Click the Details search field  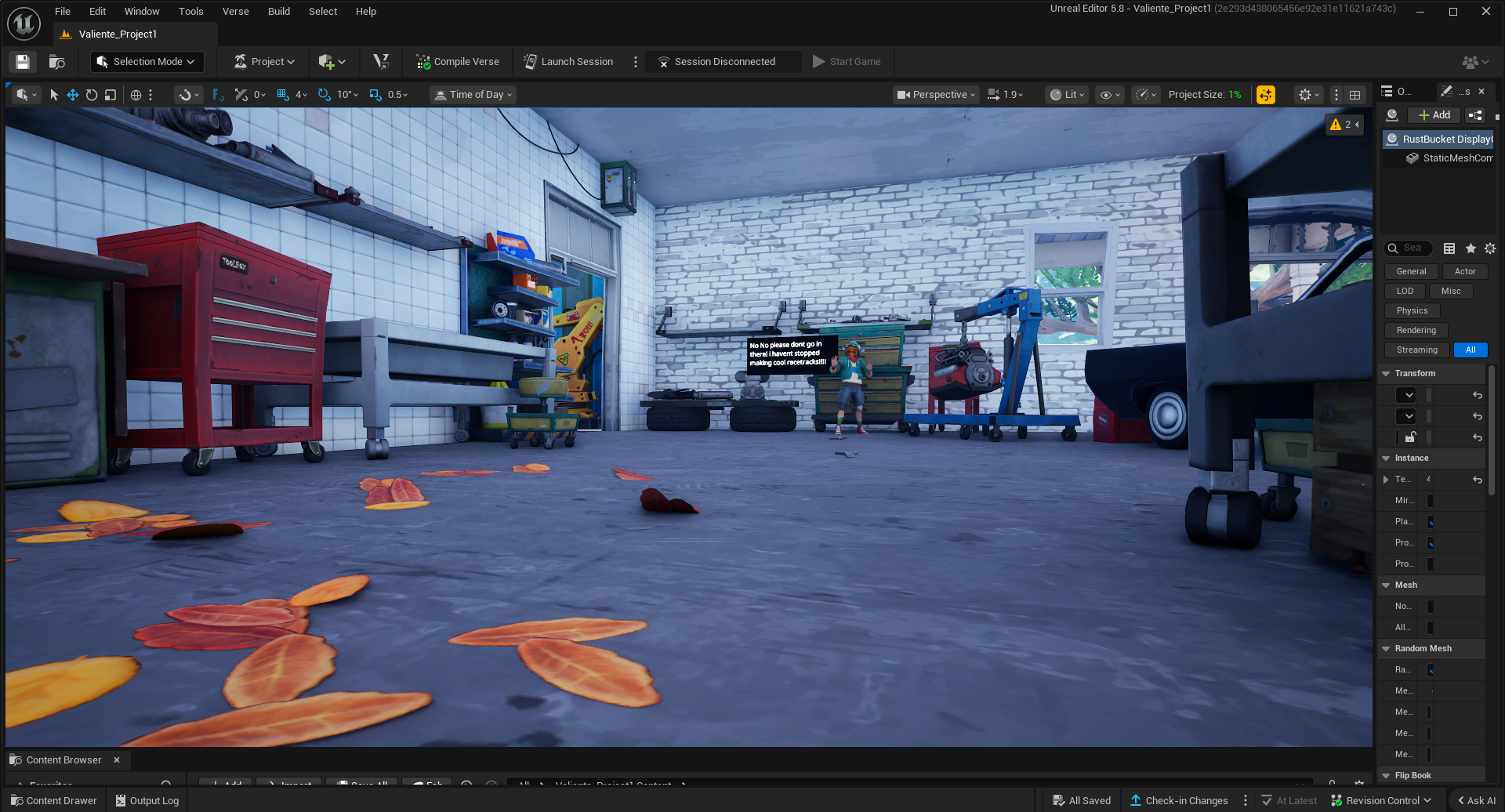pos(1409,248)
